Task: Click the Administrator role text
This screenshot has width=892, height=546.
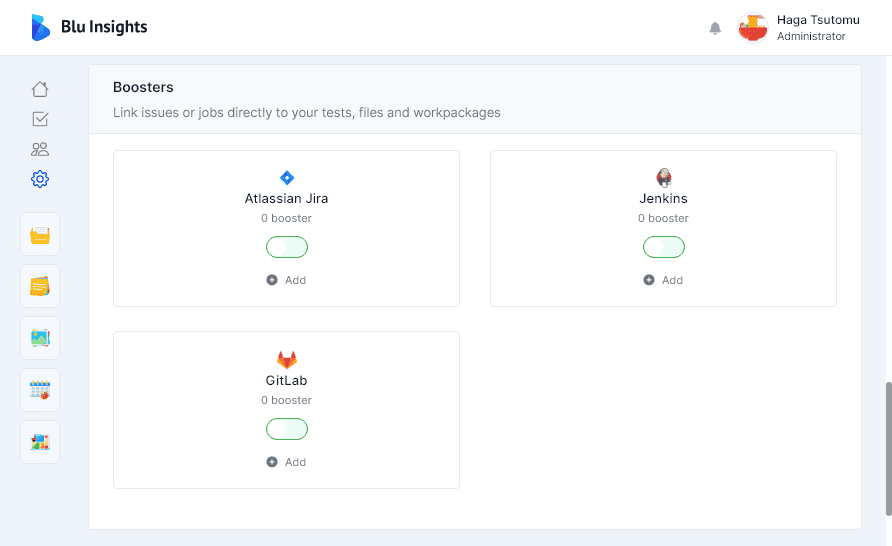Action: click(811, 36)
